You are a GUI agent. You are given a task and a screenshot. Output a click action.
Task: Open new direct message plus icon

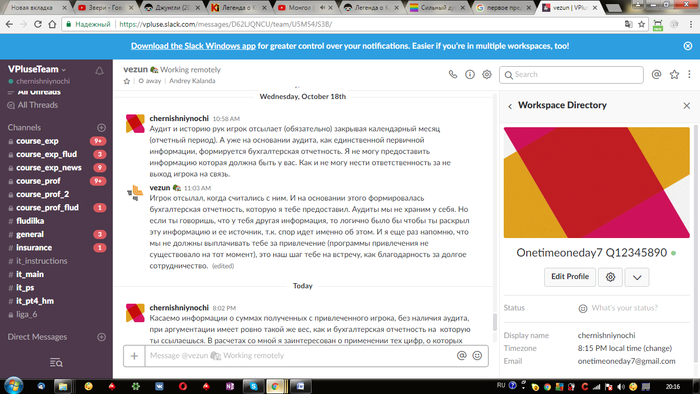click(101, 337)
